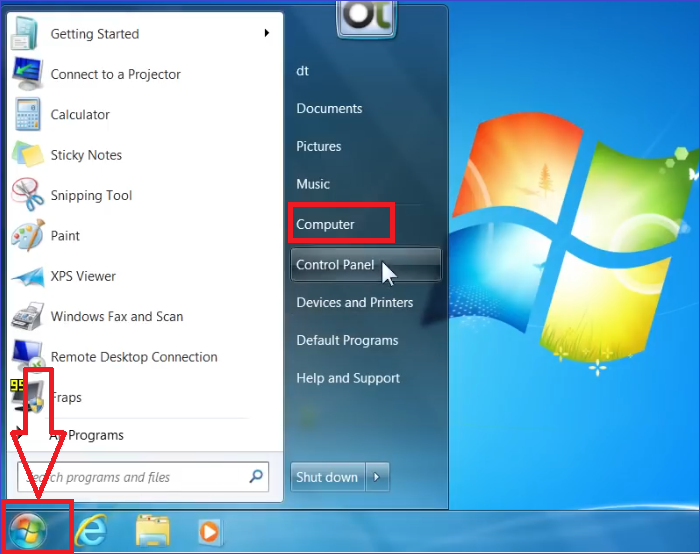Select the "Snipping Tool" label
700x554 pixels.
click(91, 195)
